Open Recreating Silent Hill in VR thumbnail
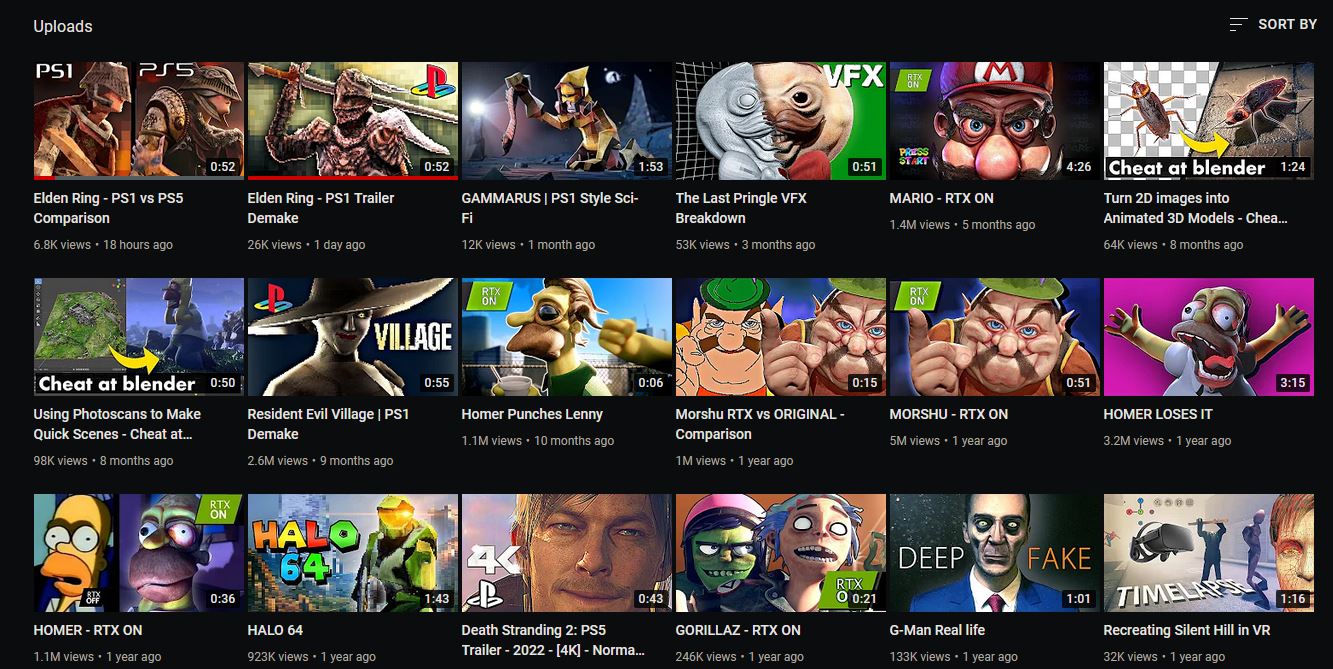 [1208, 552]
